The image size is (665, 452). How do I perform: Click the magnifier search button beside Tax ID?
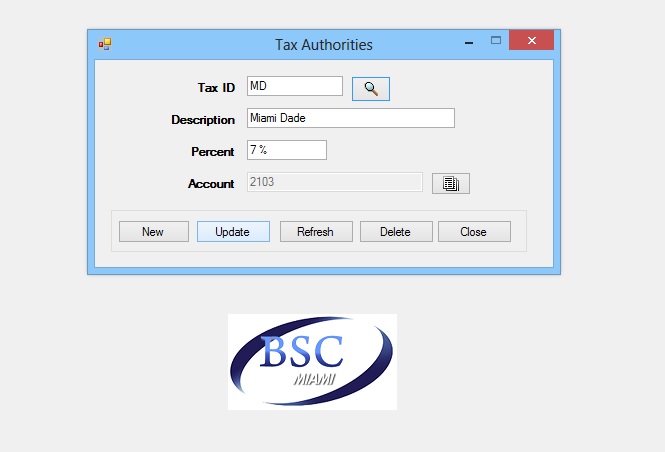coord(371,89)
